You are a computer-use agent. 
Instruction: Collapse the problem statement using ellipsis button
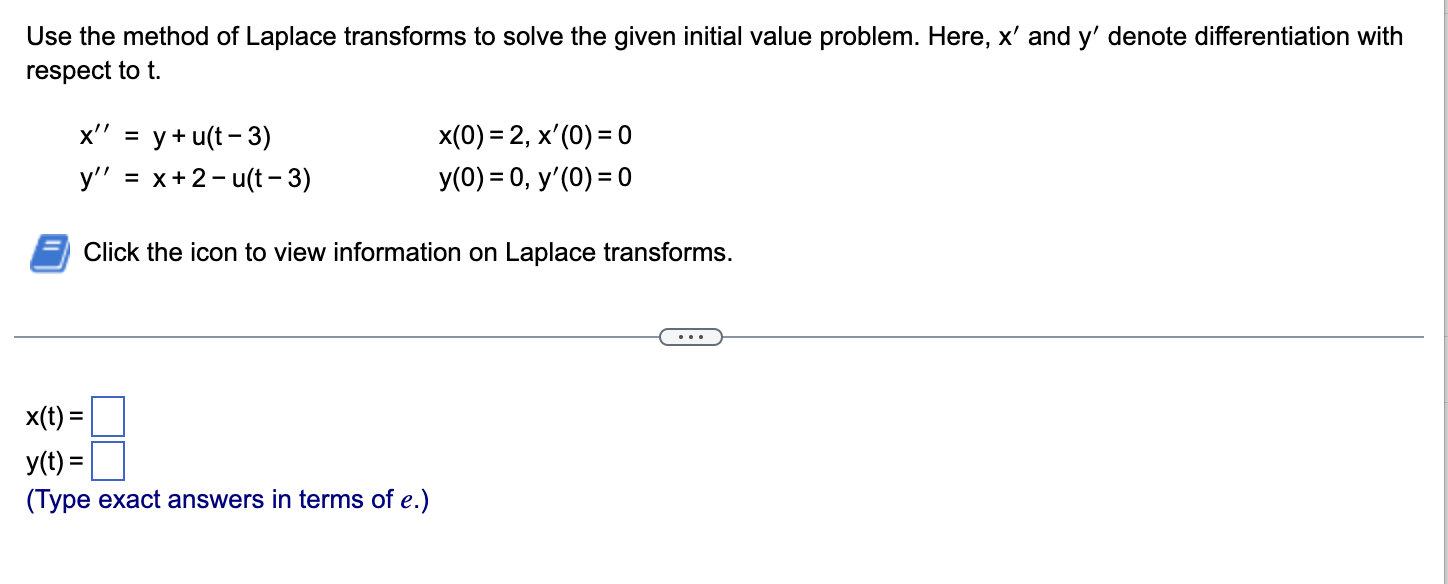point(690,336)
